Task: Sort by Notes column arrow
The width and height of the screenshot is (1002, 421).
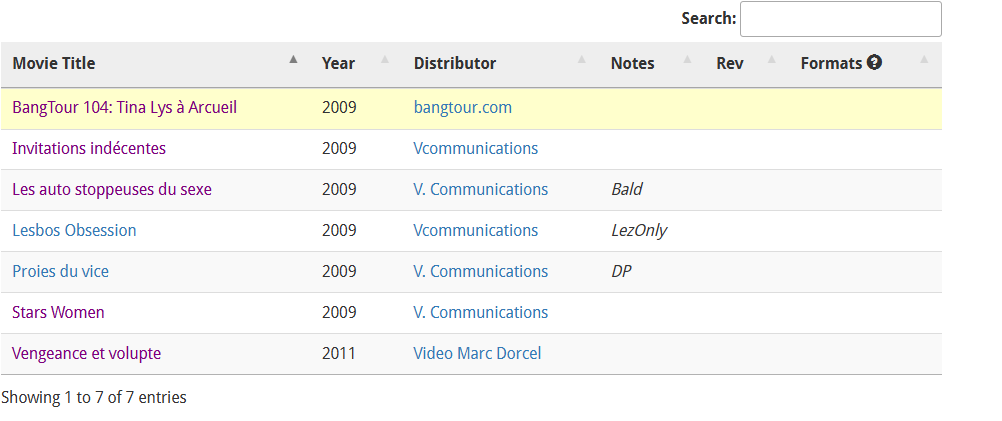Action: (x=687, y=60)
